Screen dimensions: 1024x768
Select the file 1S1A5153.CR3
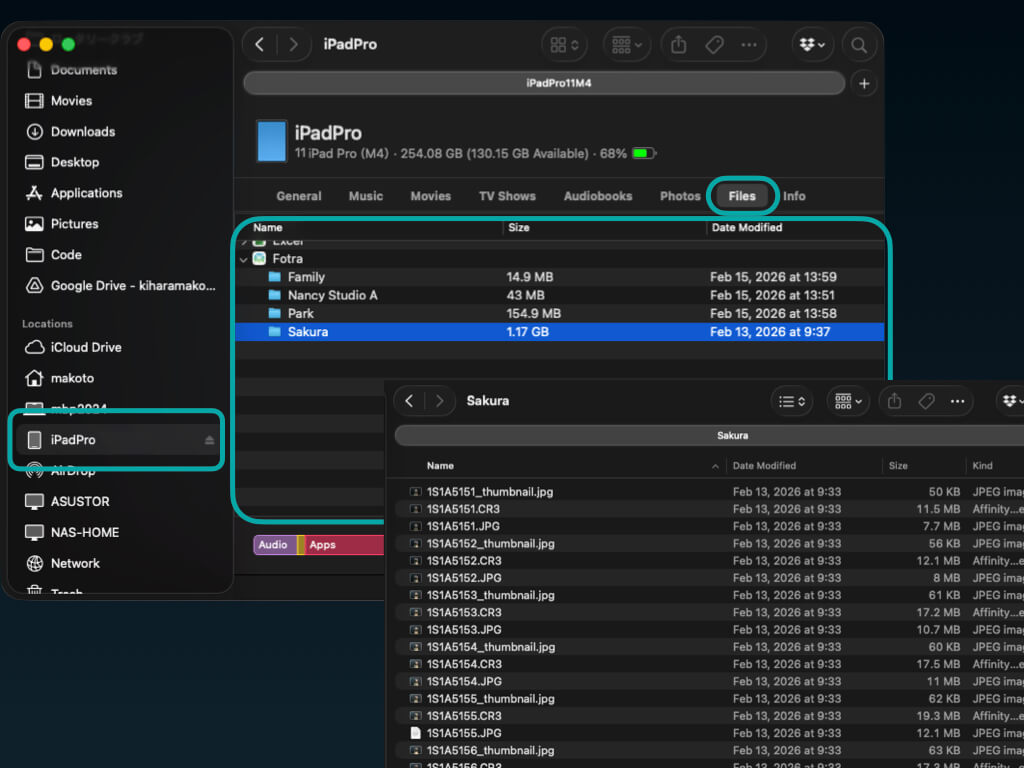[464, 612]
